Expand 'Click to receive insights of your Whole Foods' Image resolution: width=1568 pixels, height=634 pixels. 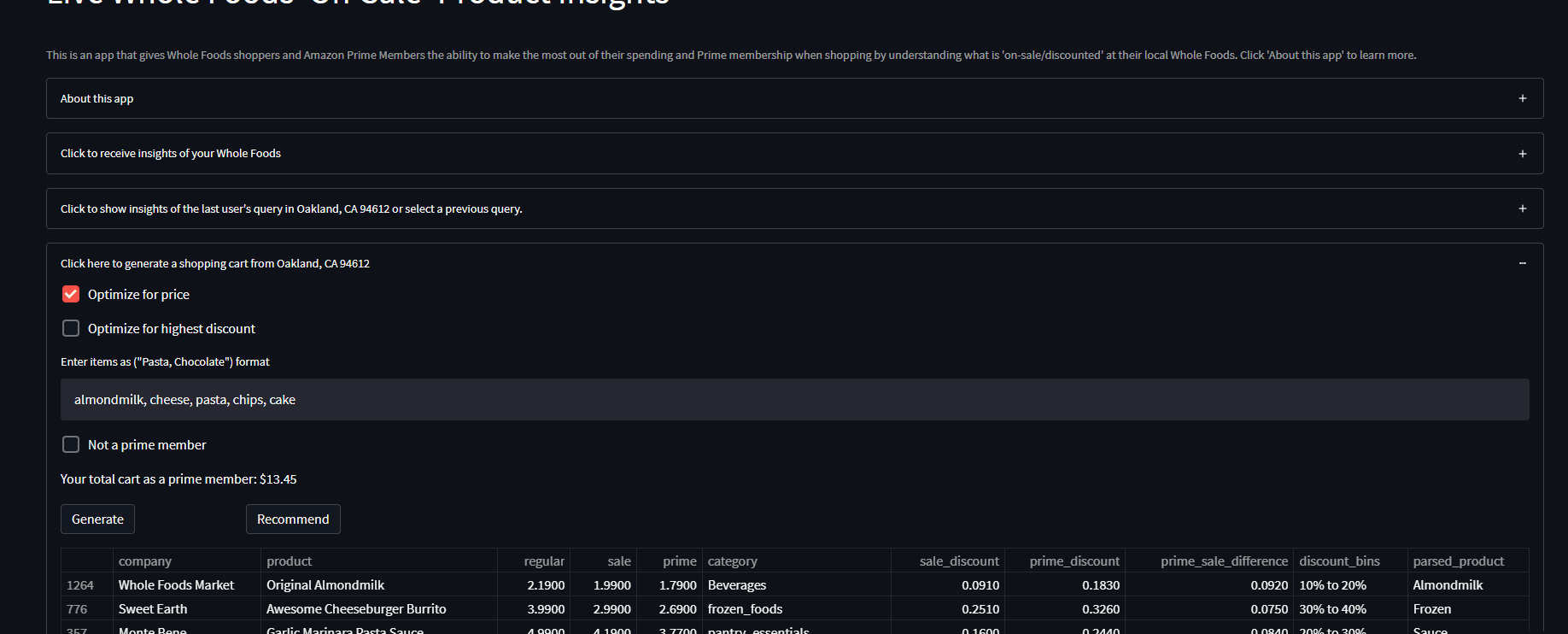point(794,154)
